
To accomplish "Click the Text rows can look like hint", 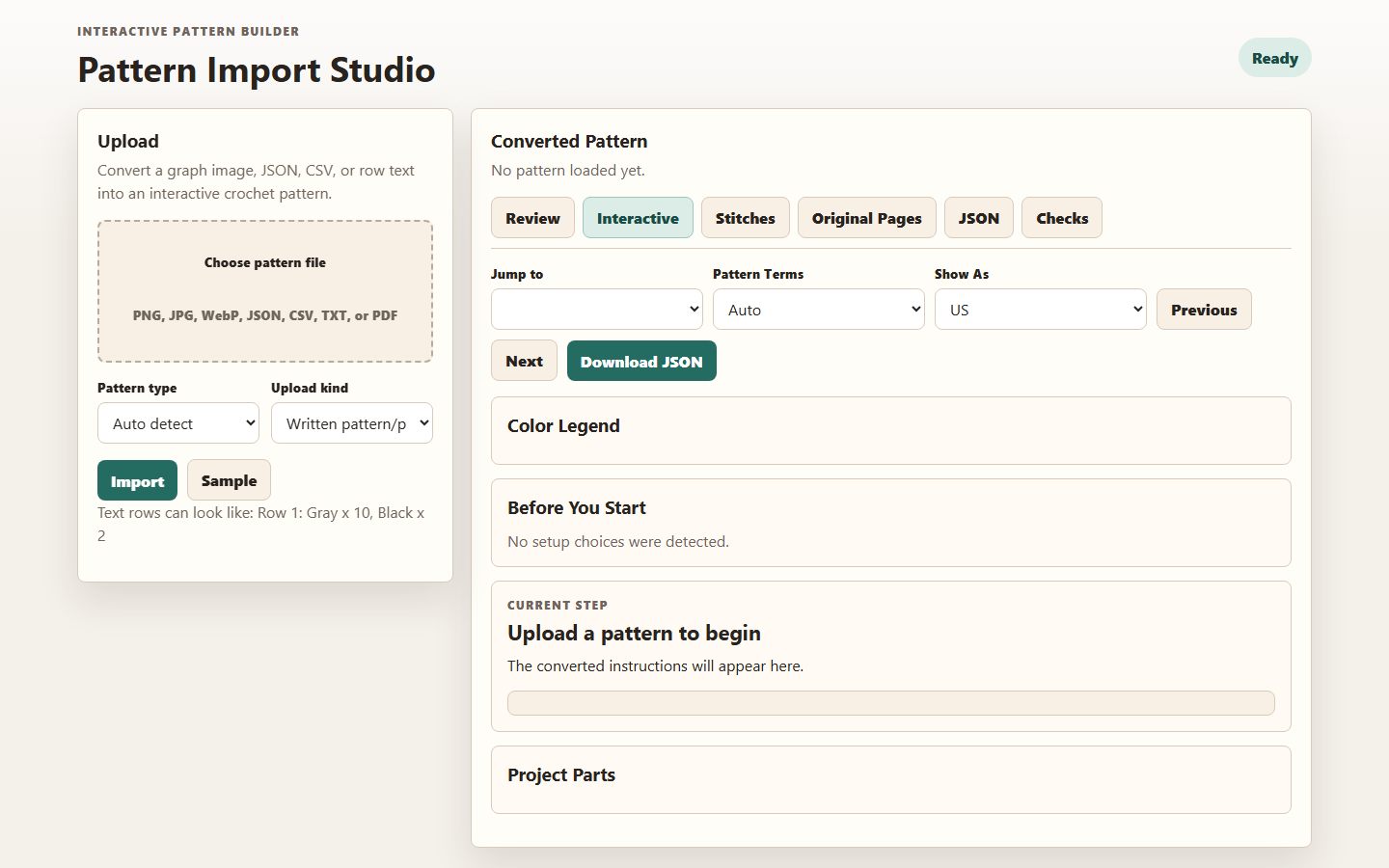I will 261,525.
